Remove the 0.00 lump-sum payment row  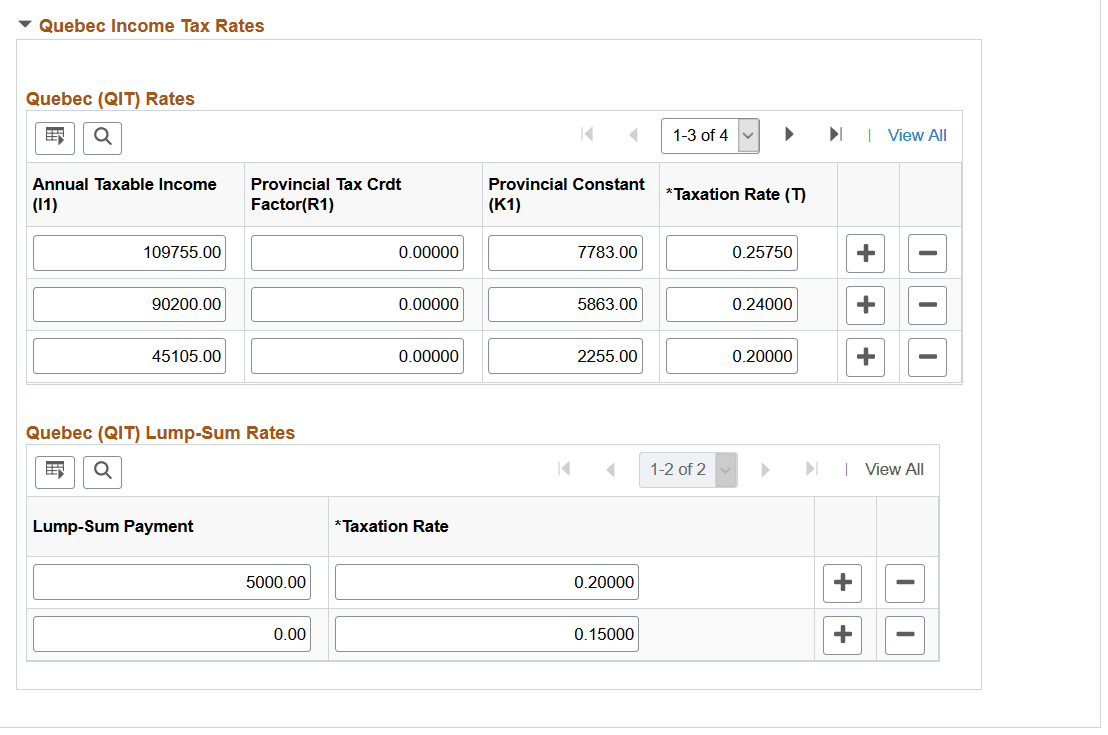pos(904,635)
